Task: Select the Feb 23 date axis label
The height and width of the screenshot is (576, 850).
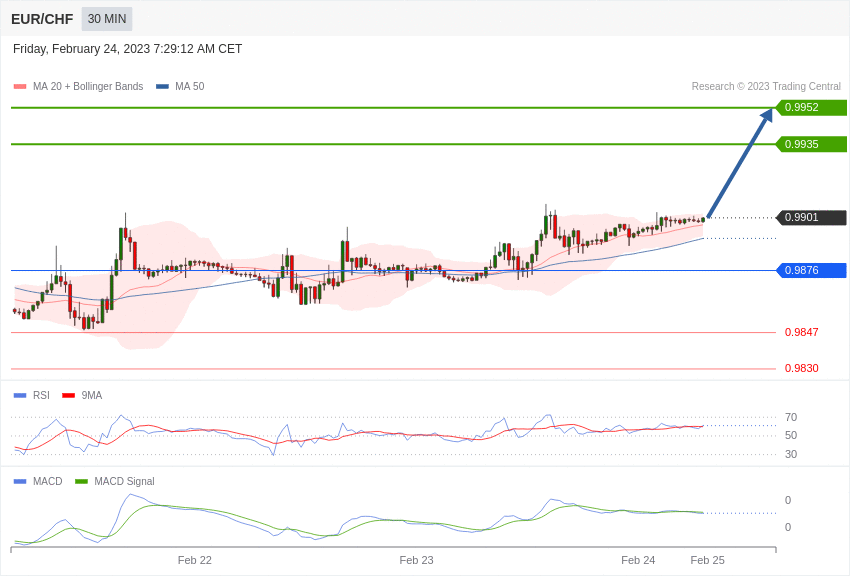Action: (x=417, y=560)
